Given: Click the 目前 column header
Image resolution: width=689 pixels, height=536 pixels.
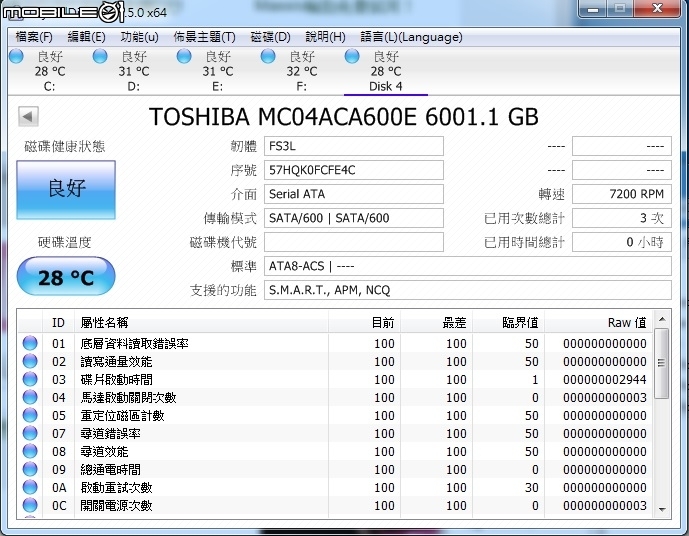Looking at the screenshot, I should [364, 322].
